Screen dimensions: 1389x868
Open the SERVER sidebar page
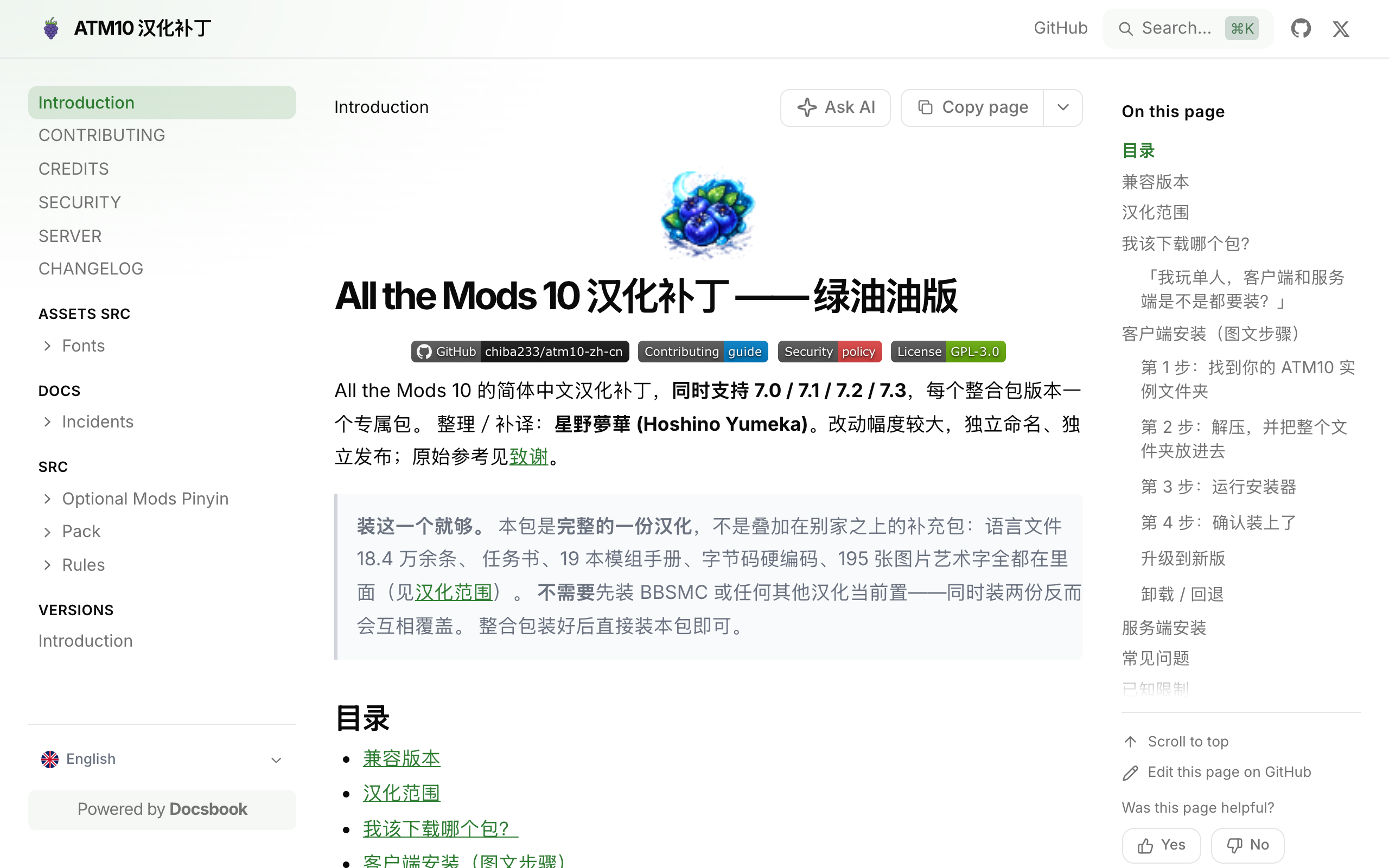70,236
